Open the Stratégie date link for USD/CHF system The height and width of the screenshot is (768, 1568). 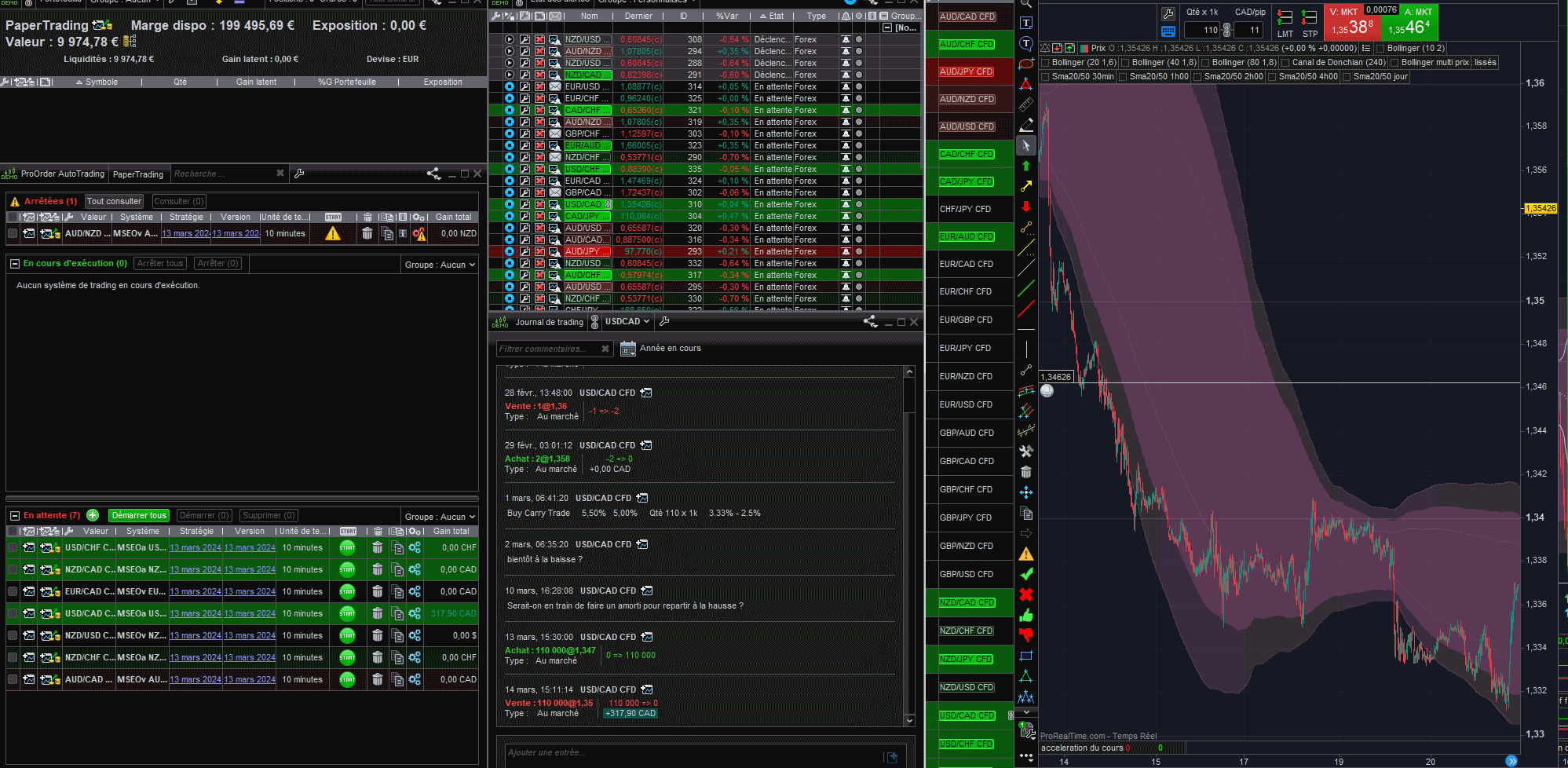(x=196, y=547)
